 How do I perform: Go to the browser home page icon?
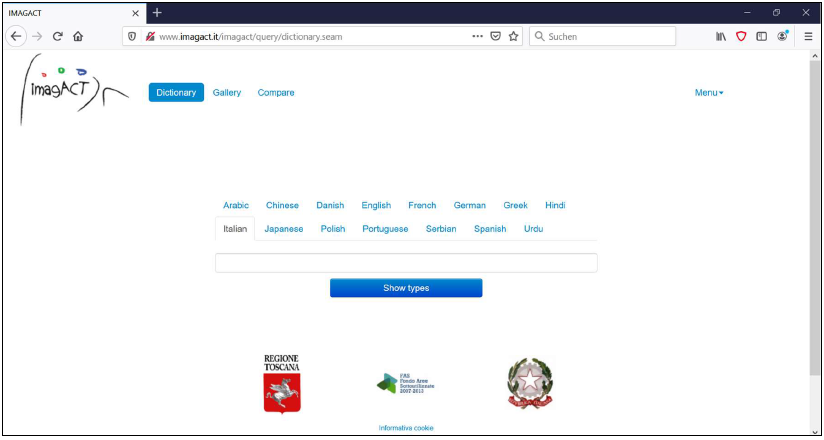pyautogui.click(x=78, y=36)
